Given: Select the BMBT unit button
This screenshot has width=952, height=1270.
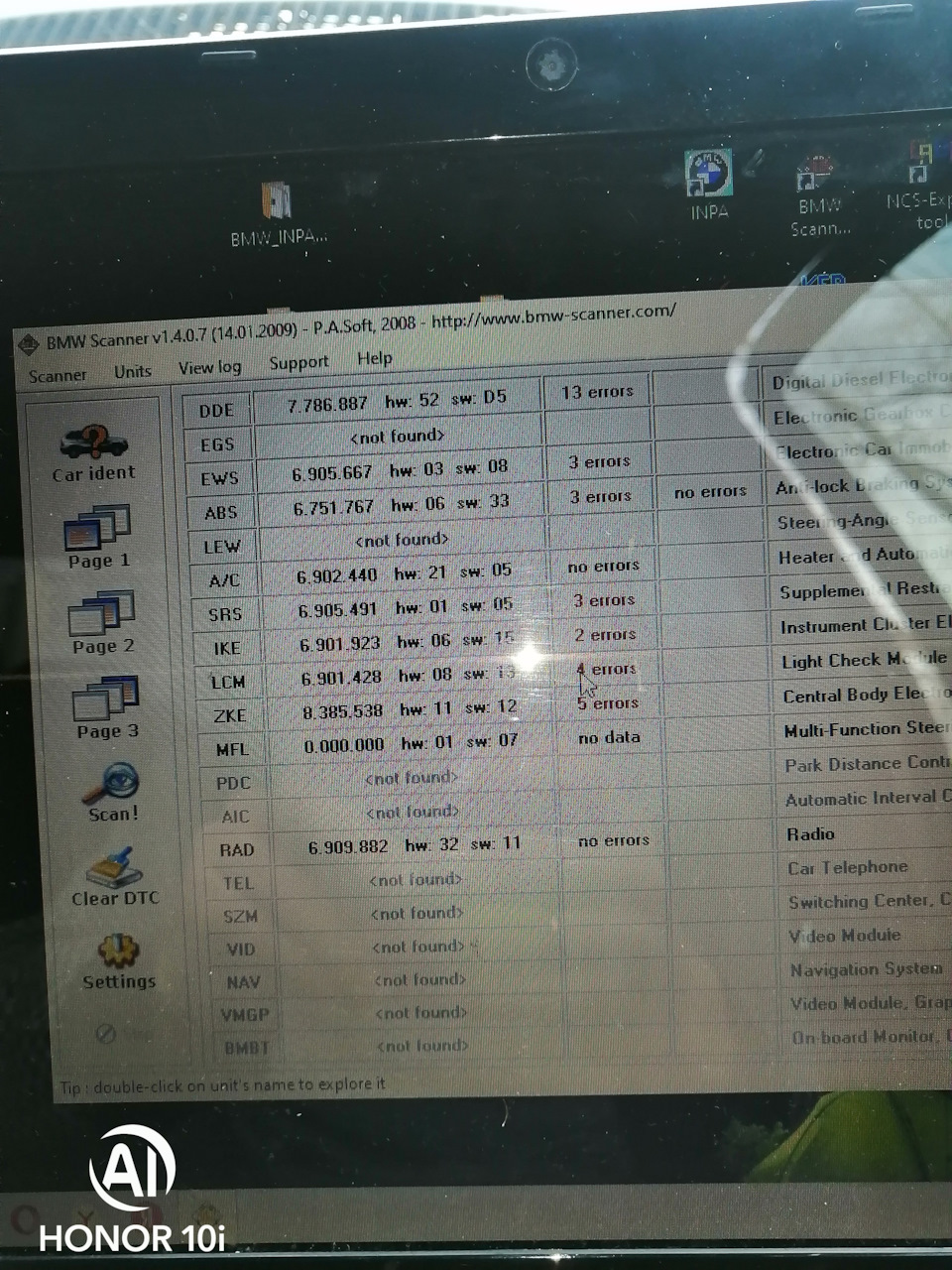Looking at the screenshot, I should [247, 1047].
